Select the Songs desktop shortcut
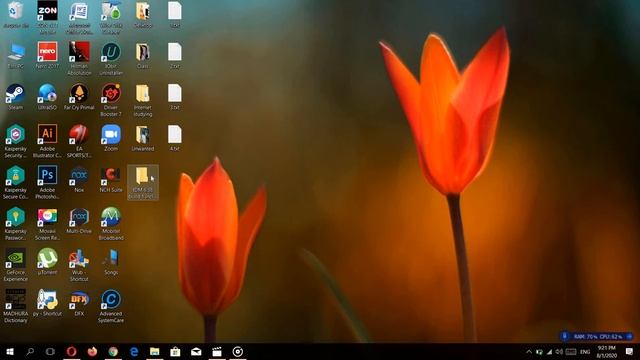This screenshot has height=360, width=640. (x=111, y=262)
